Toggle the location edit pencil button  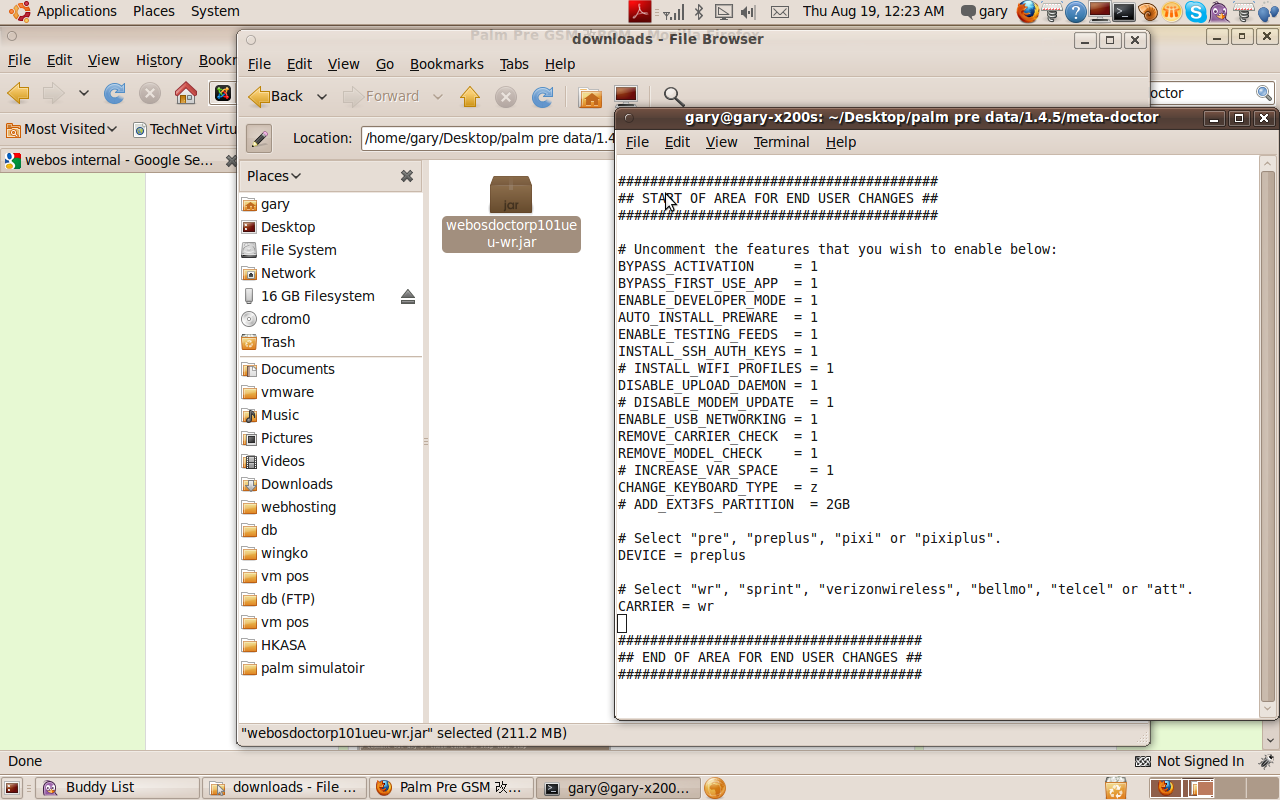click(259, 138)
